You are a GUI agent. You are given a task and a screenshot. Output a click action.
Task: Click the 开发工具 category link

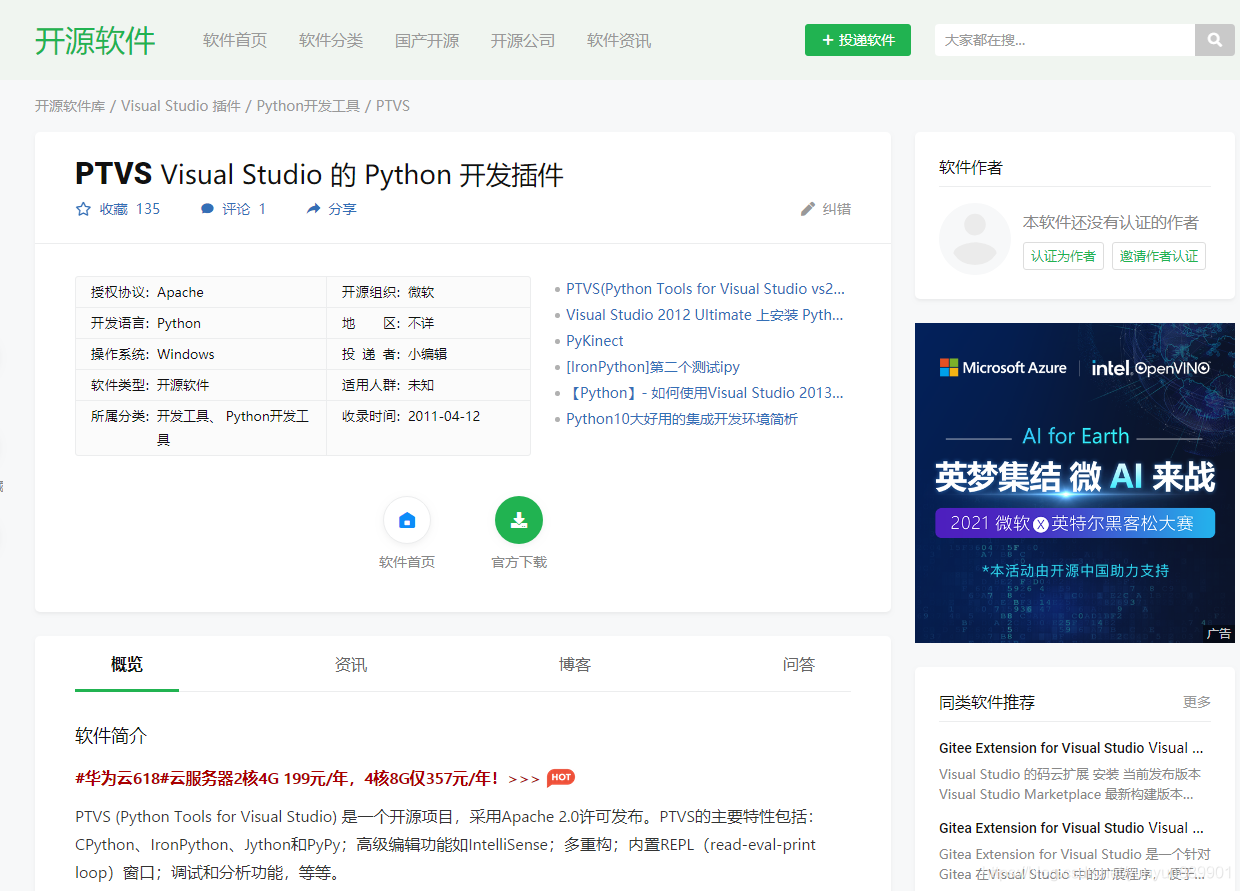(x=183, y=416)
